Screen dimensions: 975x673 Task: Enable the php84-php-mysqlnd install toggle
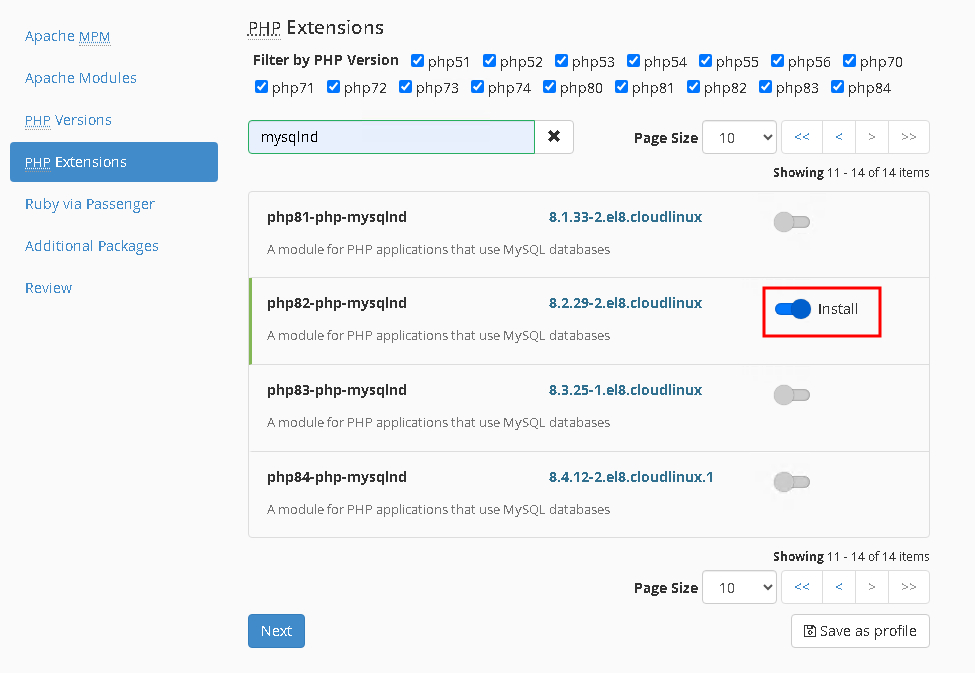coord(791,482)
